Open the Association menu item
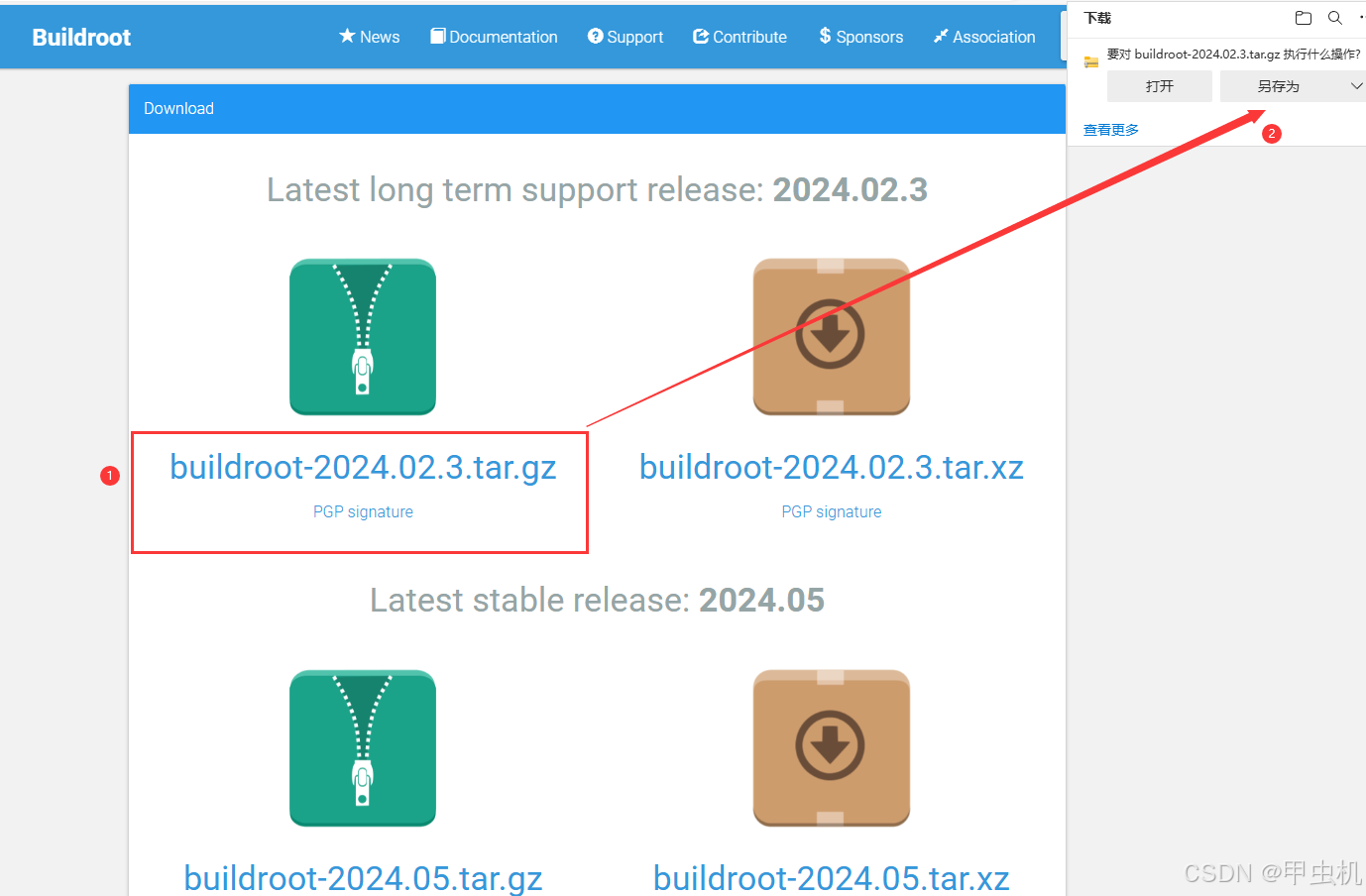Viewport: 1366px width, 896px height. click(984, 37)
